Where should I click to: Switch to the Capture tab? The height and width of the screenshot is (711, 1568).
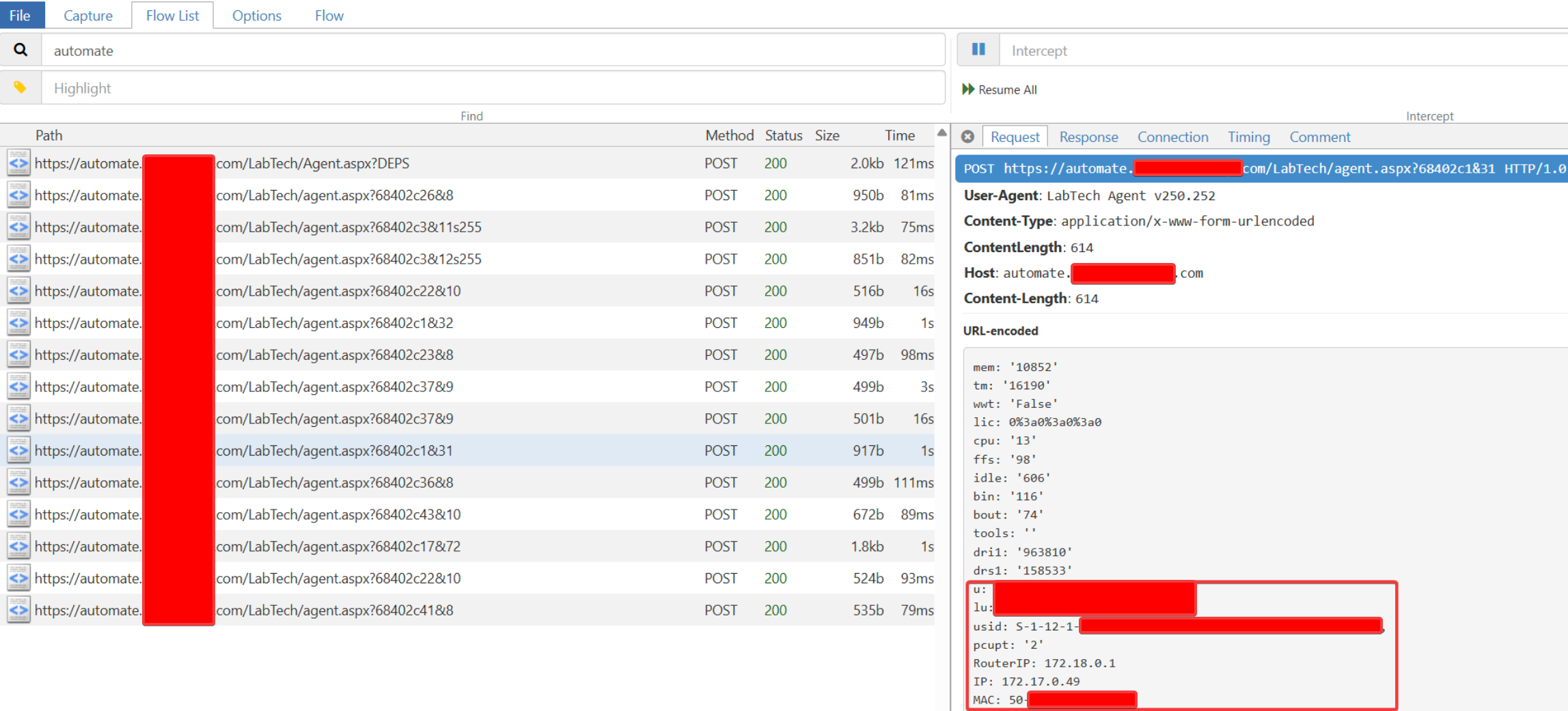[88, 15]
